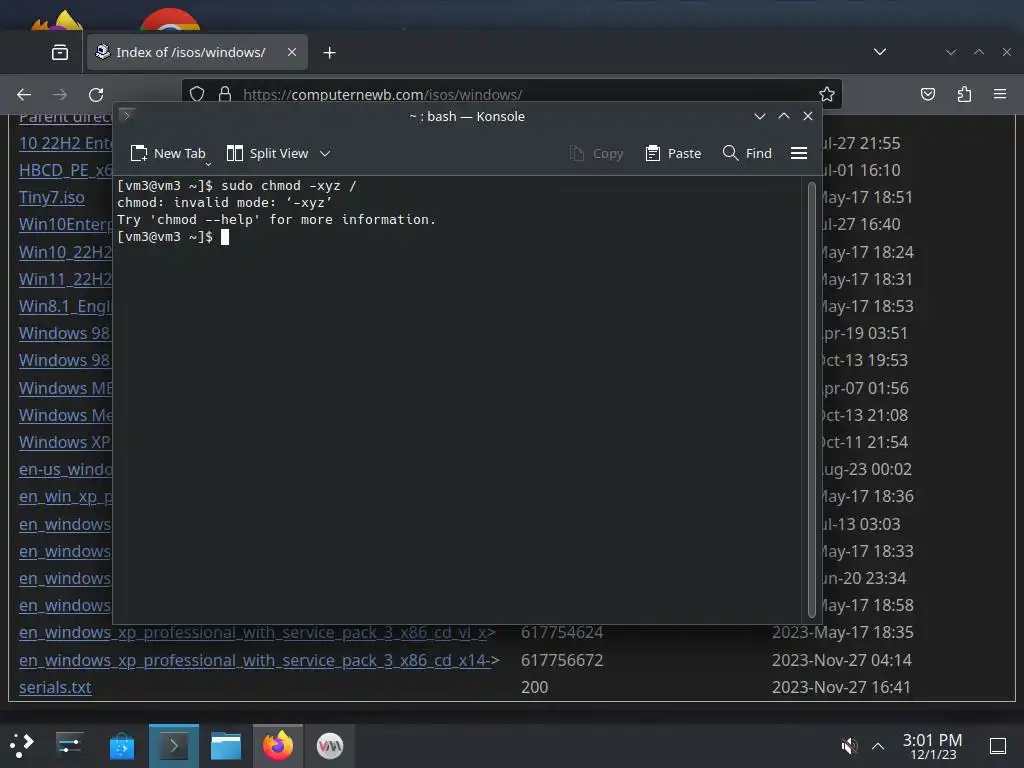This screenshot has width=1024, height=768.
Task: Click Show Desktop icon
Action: 997,746
